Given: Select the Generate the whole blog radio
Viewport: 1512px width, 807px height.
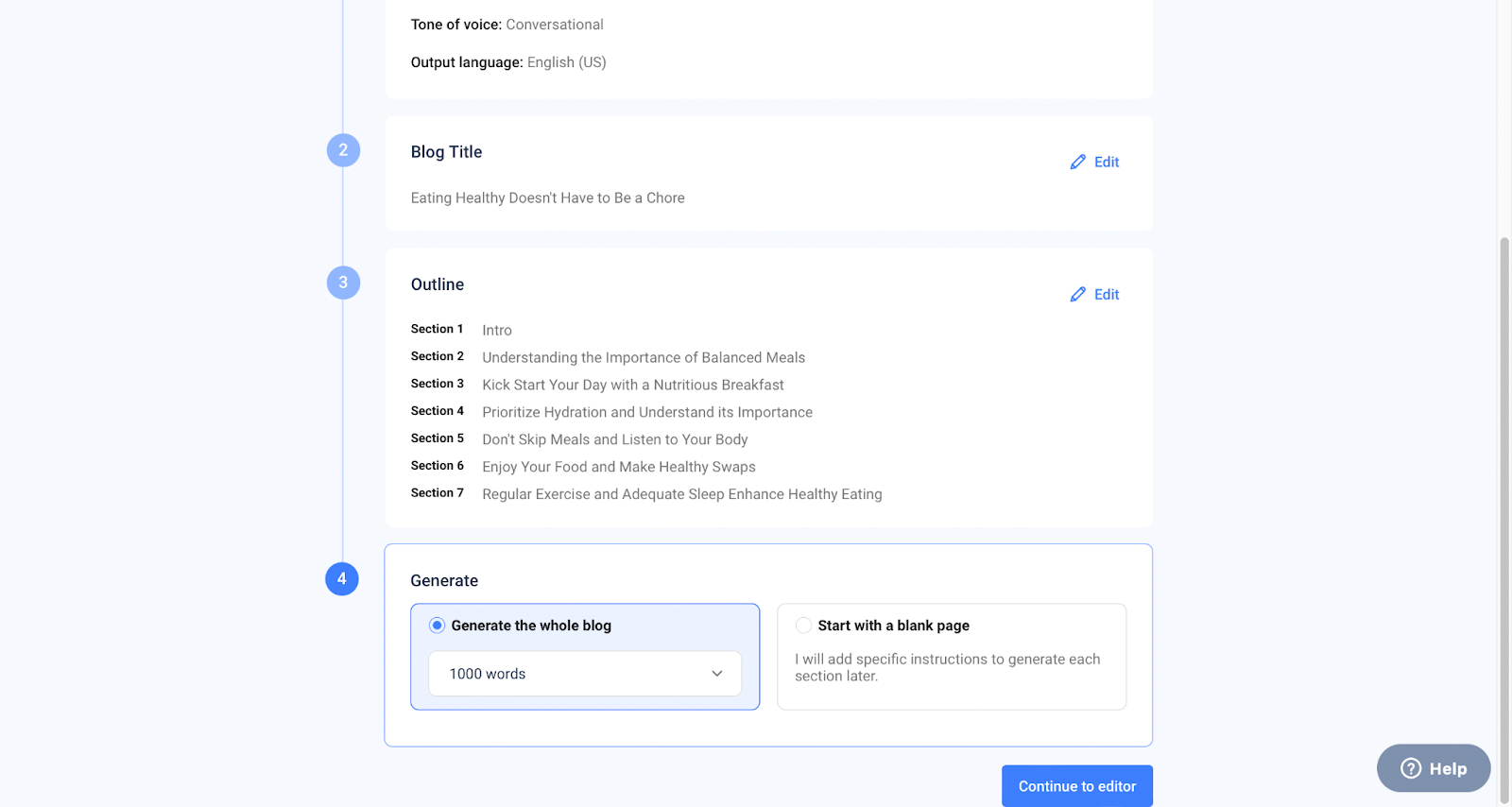Looking at the screenshot, I should tap(437, 626).
